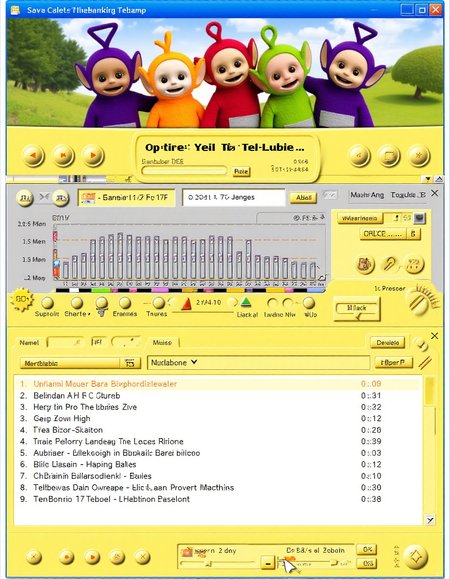The width and height of the screenshot is (450, 579).
Task: Click the large diamond round button bottom right
Action: pos(416,556)
